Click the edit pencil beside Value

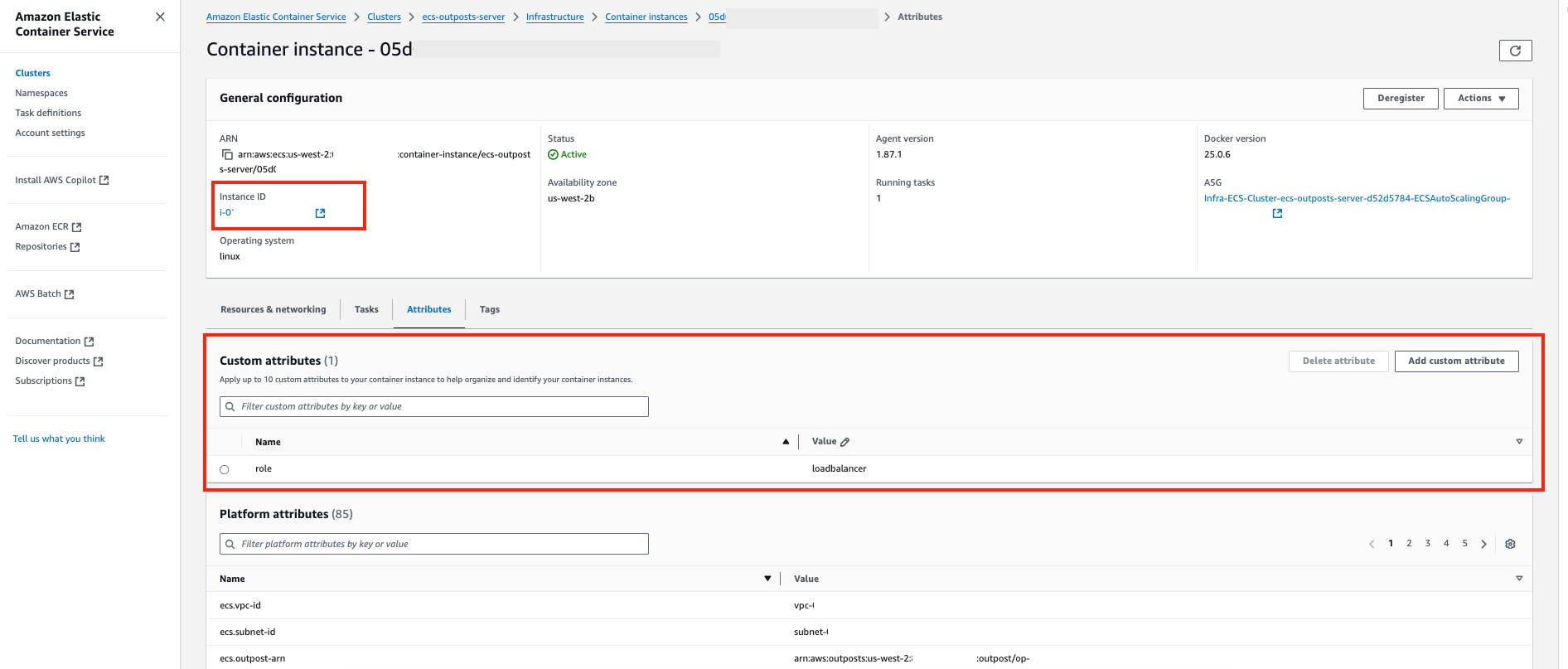click(844, 442)
